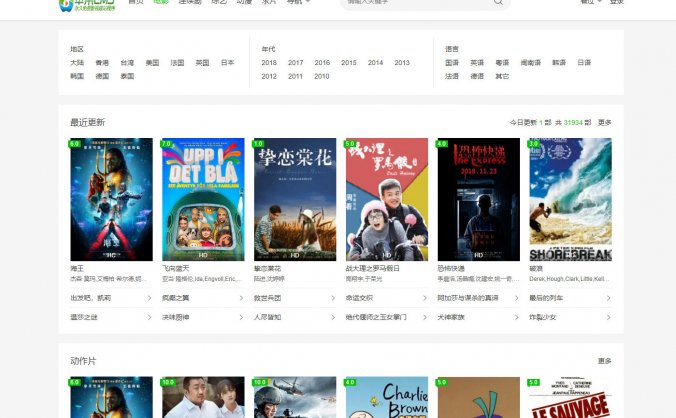The width and height of the screenshot is (676, 418).
Task: Select year 2014 filter
Action: (x=376, y=62)
